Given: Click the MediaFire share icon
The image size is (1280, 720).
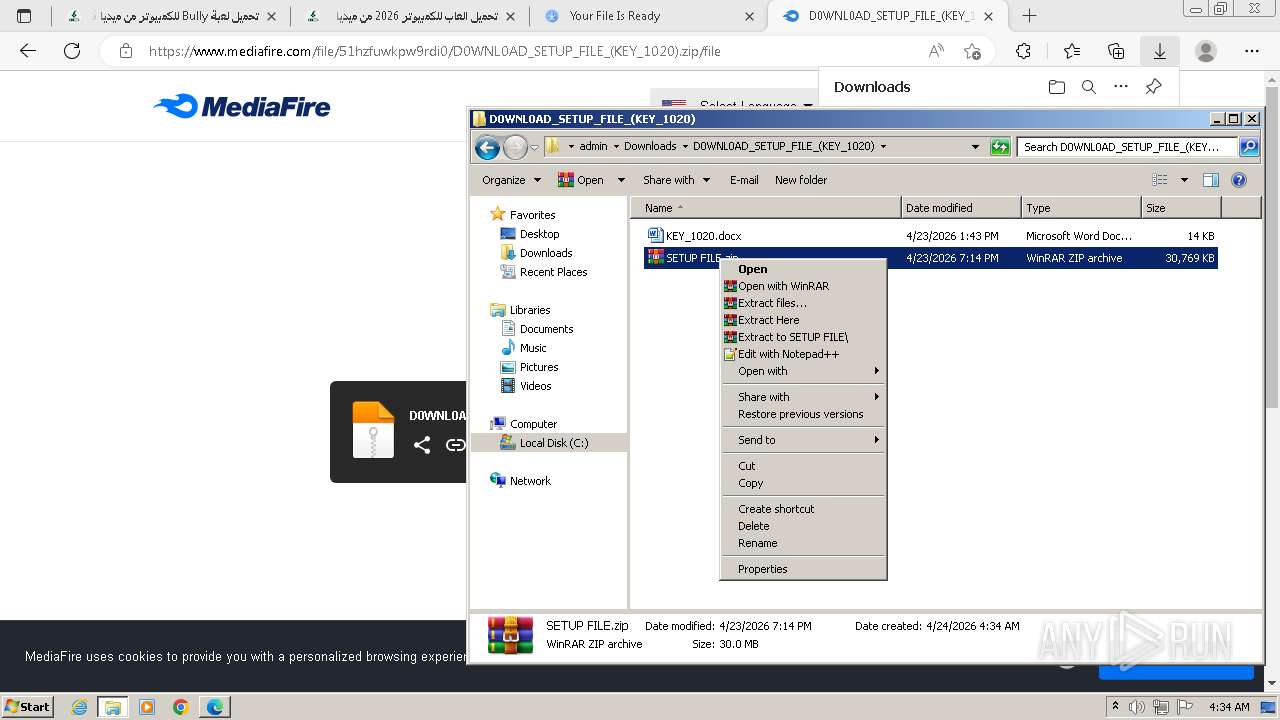Looking at the screenshot, I should coord(422,445).
